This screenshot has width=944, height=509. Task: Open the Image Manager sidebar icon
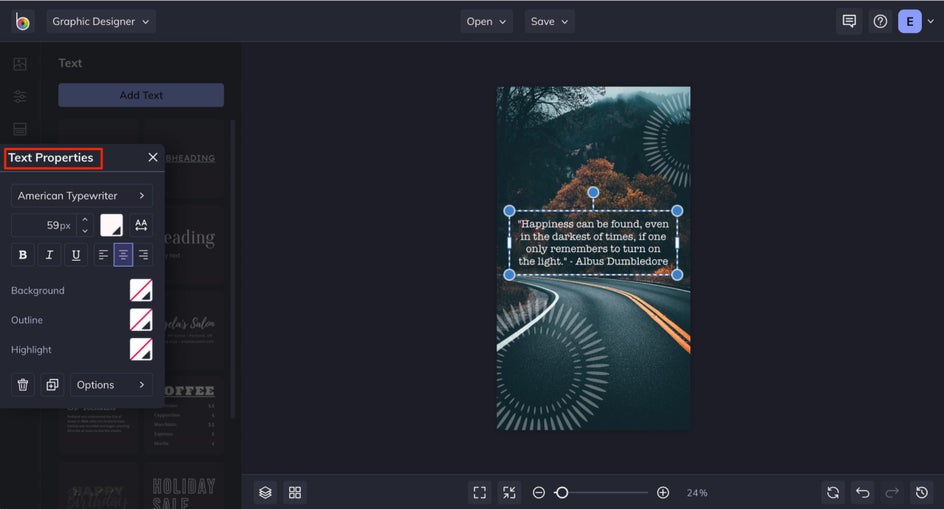click(x=20, y=64)
